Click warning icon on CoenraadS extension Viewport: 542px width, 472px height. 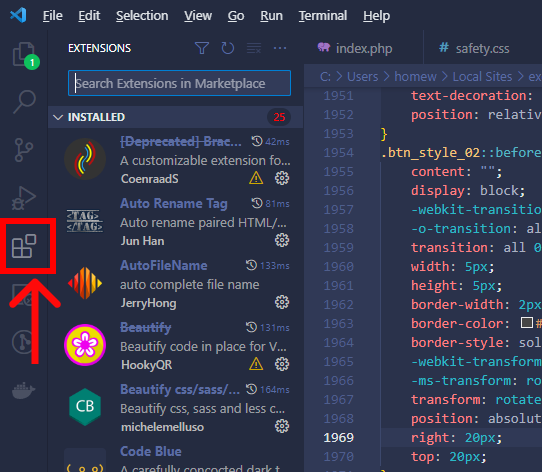pyautogui.click(x=256, y=178)
